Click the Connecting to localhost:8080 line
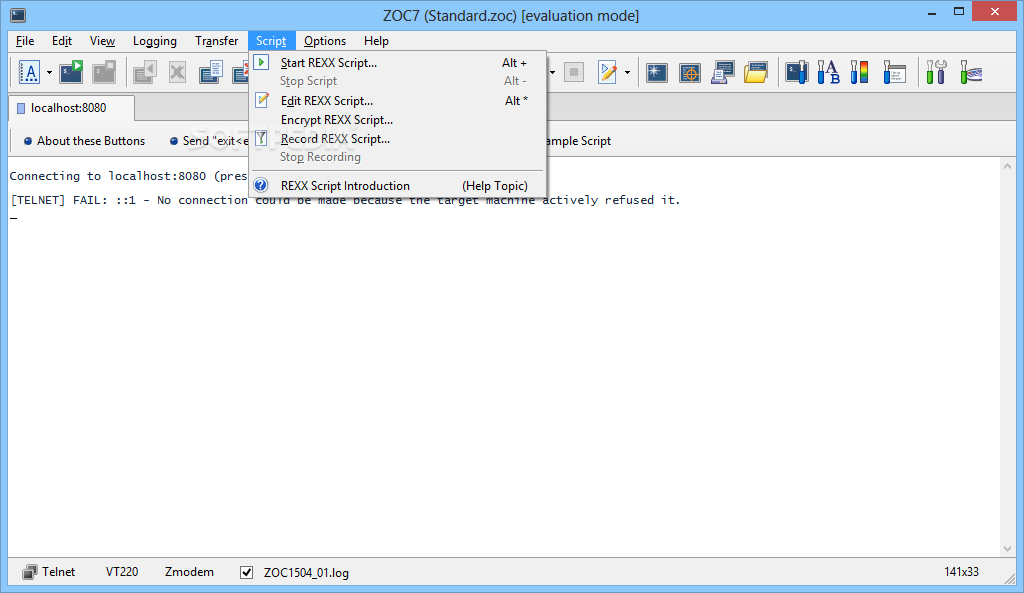Image resolution: width=1024 pixels, height=593 pixels. pos(129,176)
